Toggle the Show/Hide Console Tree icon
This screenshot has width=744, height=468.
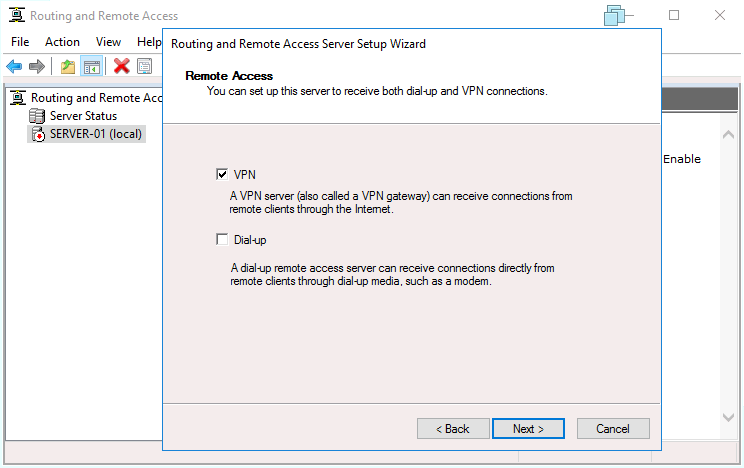(x=91, y=66)
